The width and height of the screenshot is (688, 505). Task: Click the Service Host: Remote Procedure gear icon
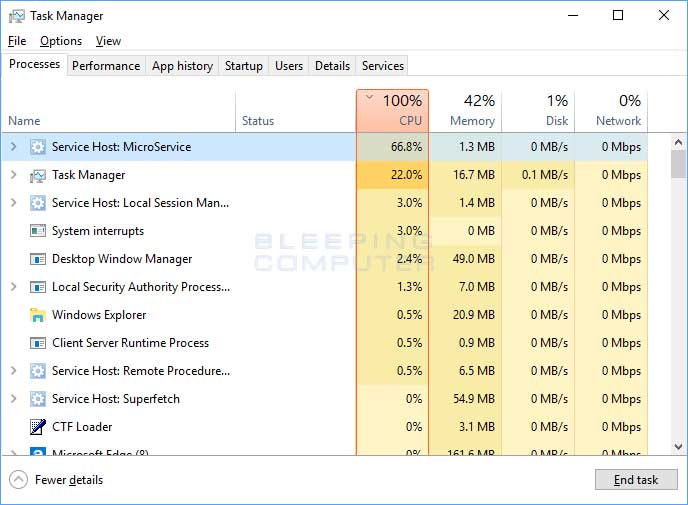[x=38, y=371]
